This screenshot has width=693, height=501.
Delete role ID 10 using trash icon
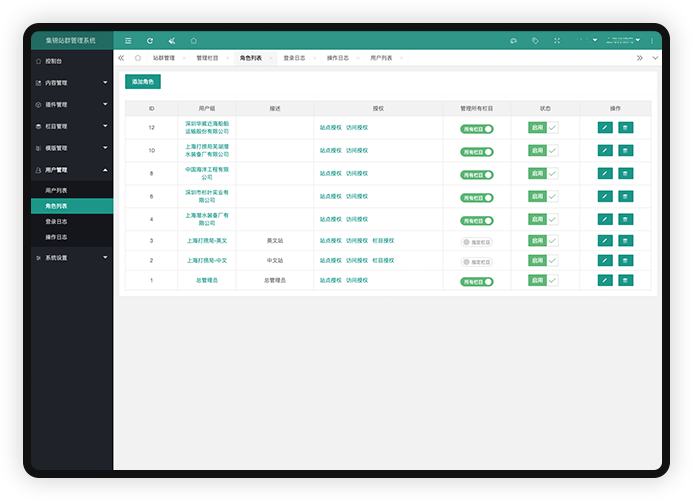pyautogui.click(x=625, y=150)
